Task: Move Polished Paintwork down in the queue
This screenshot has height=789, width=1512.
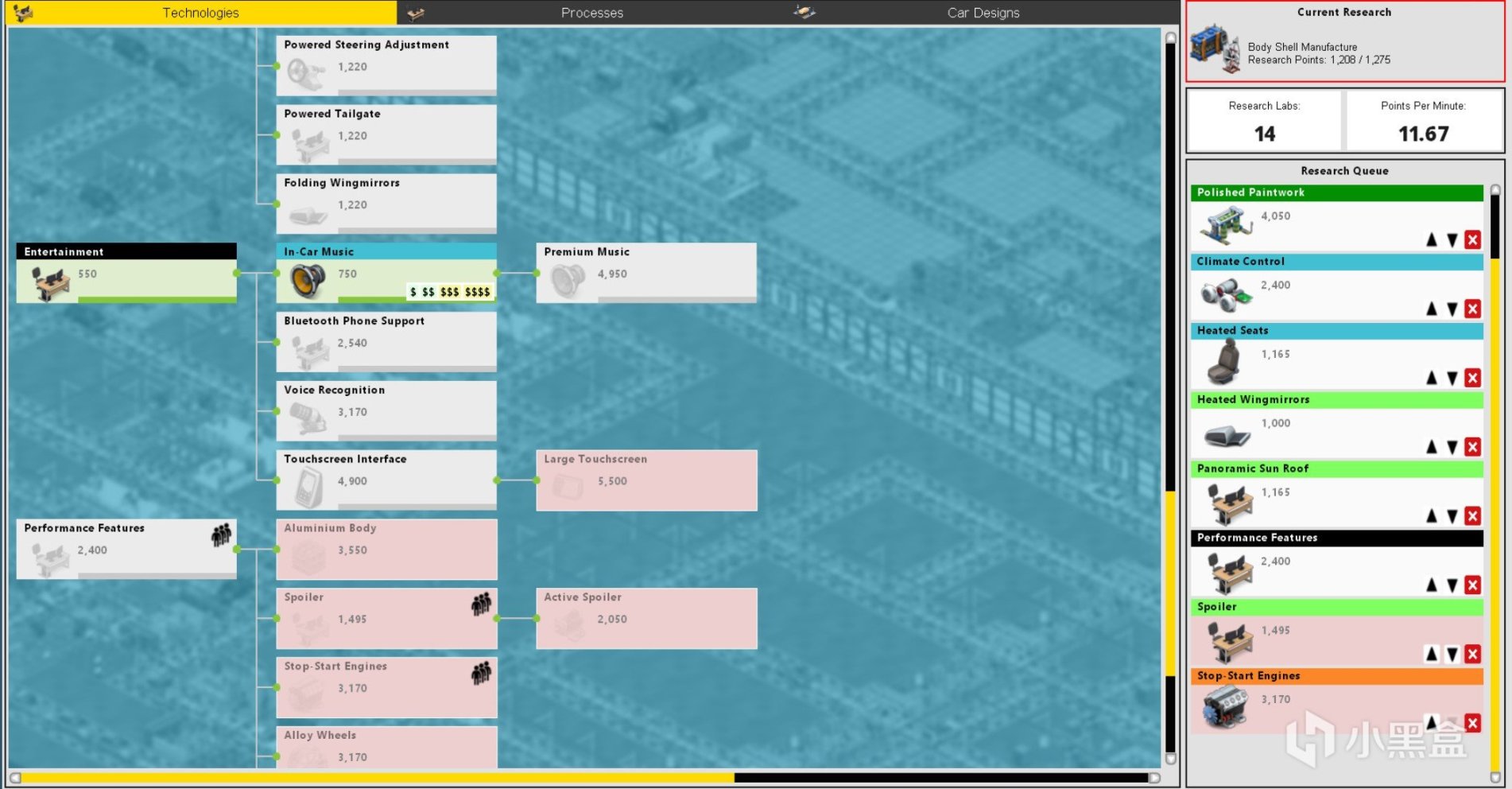Action: pos(1452,239)
